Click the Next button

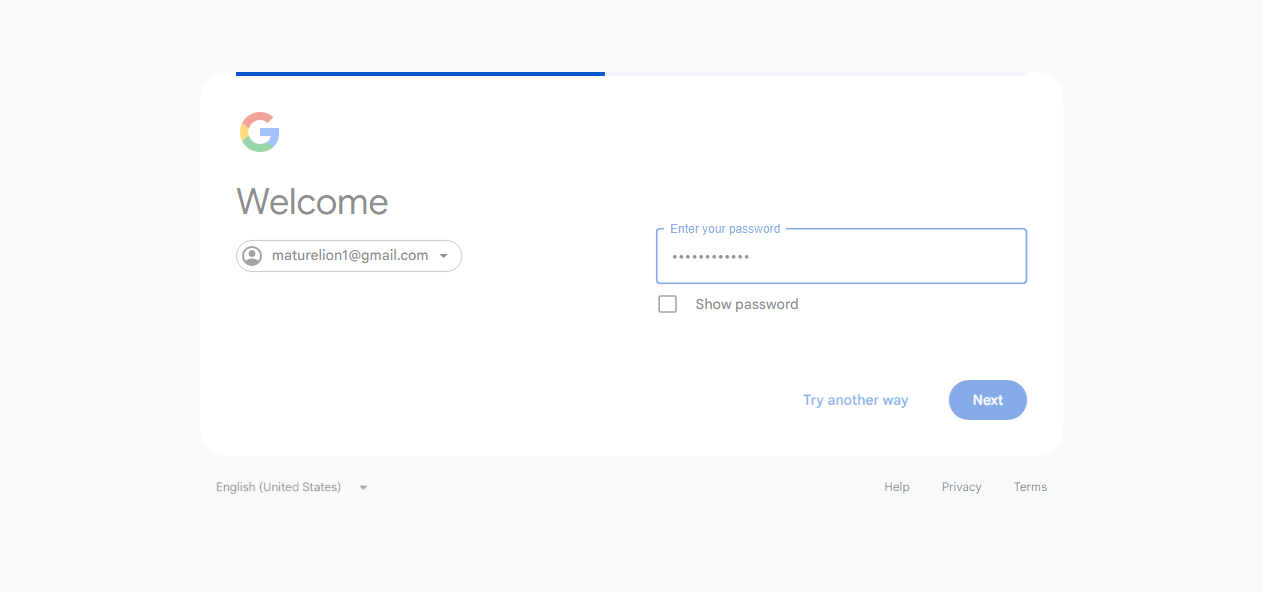pyautogui.click(x=988, y=400)
